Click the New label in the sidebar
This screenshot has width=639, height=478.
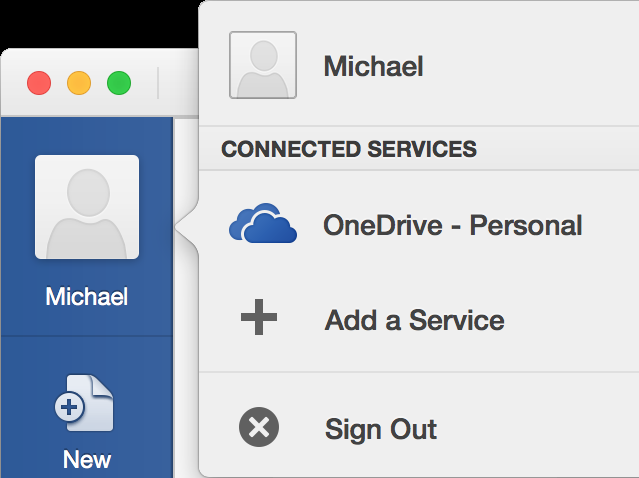coord(87,460)
